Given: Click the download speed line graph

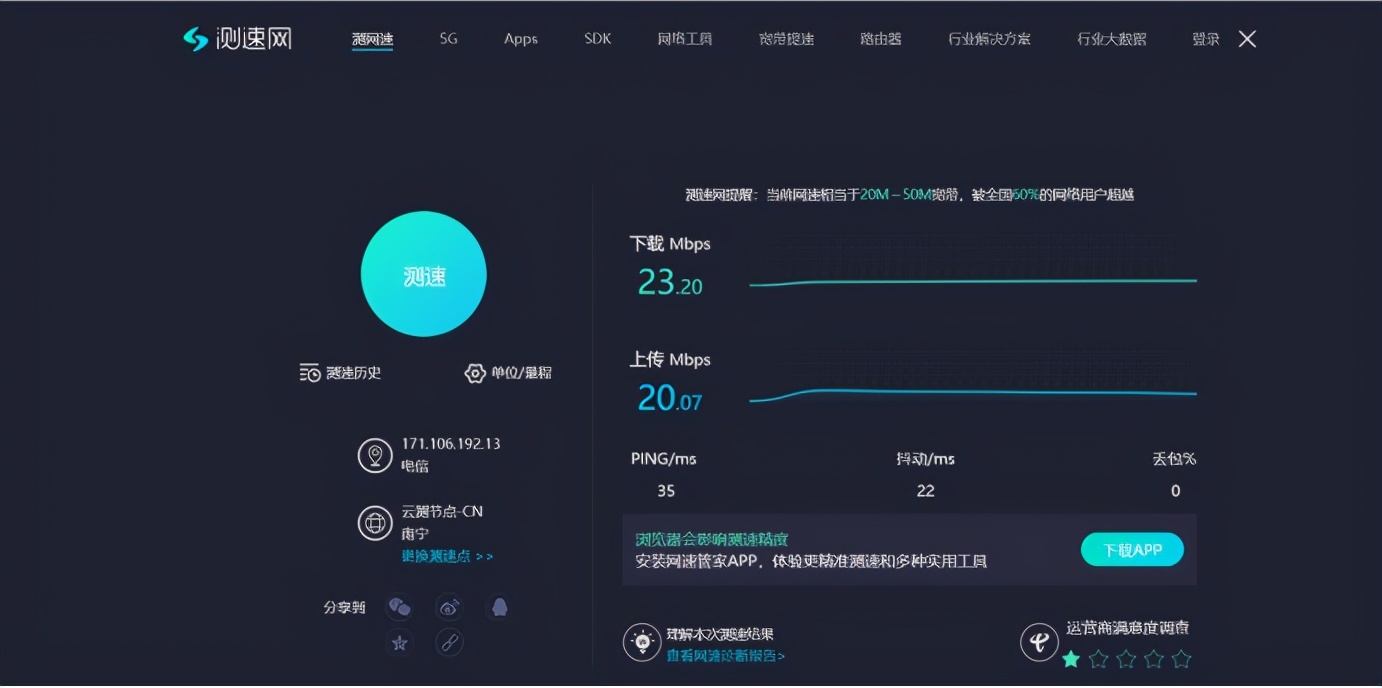Looking at the screenshot, I should click(x=973, y=282).
